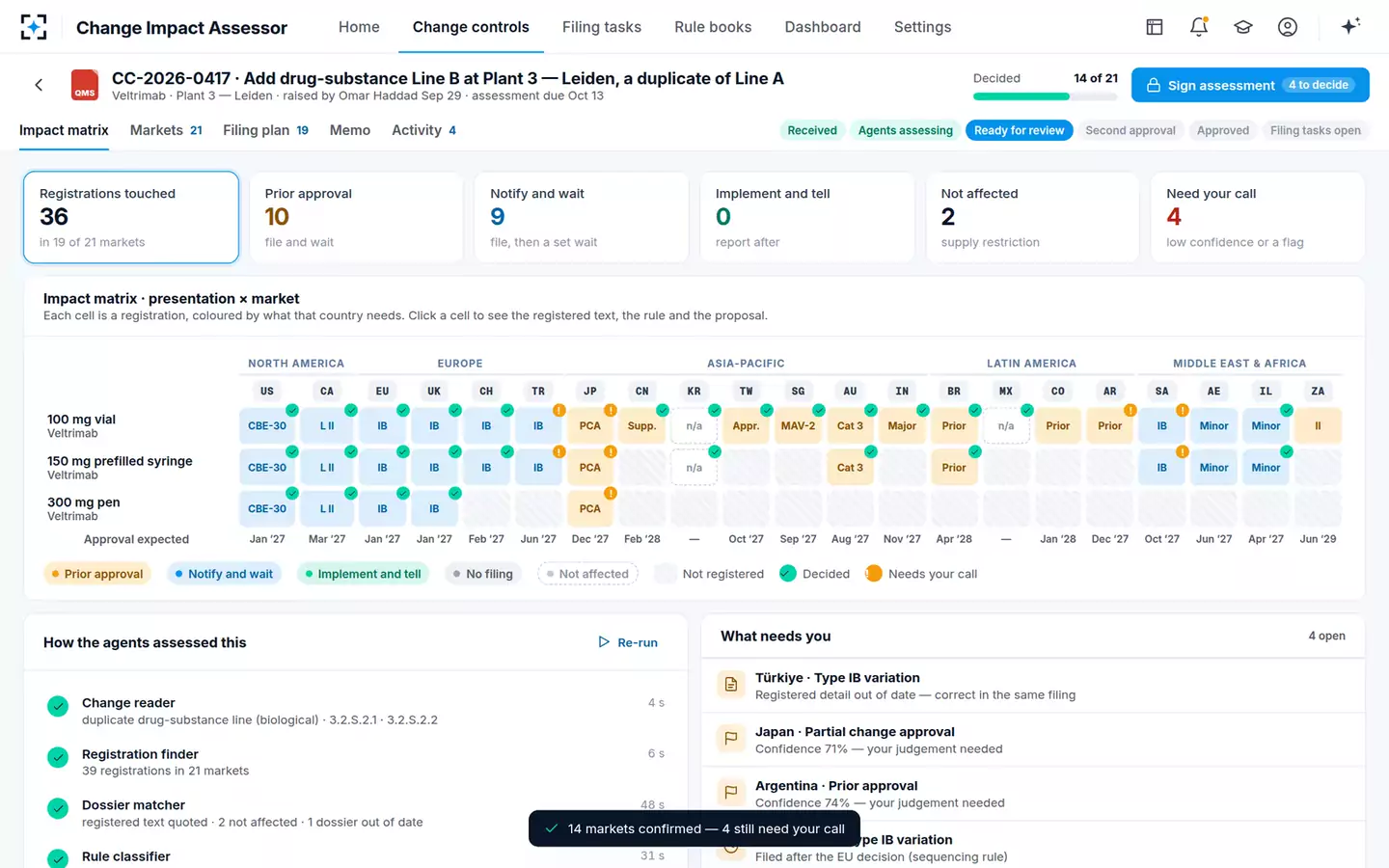Select the Ready for review stage pill

(x=1019, y=130)
